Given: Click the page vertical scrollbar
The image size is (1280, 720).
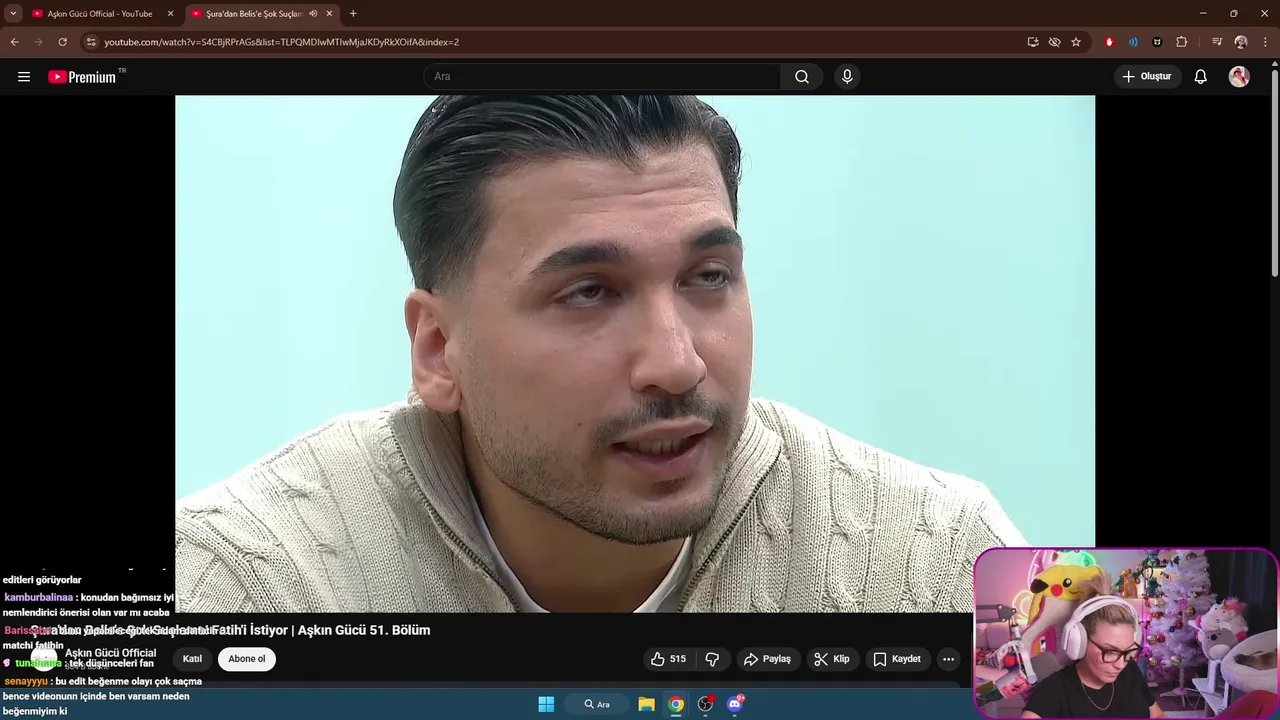Looking at the screenshot, I should 1274,175.
